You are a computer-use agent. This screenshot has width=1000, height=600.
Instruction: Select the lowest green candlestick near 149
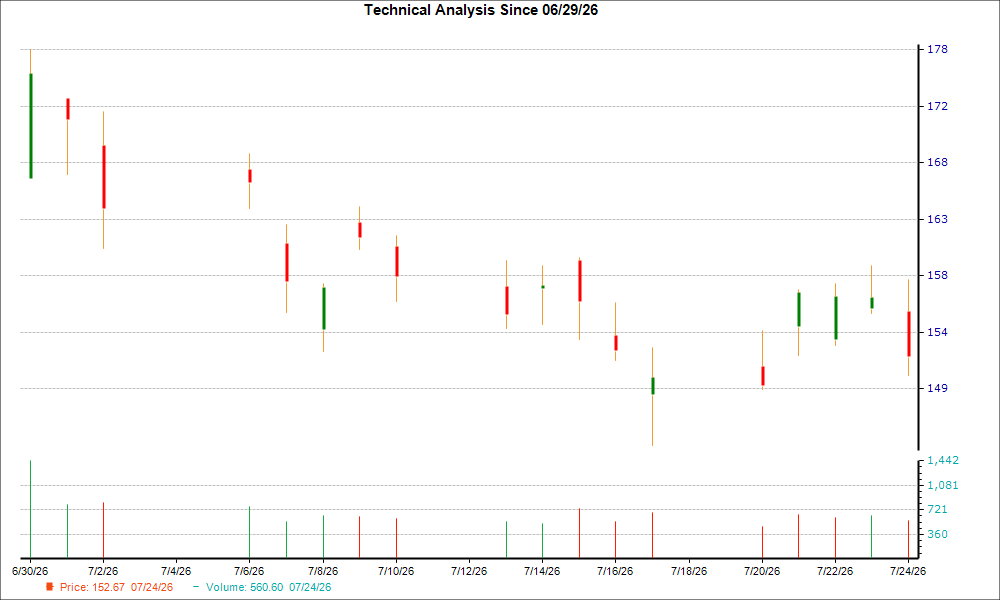pyautogui.click(x=652, y=386)
